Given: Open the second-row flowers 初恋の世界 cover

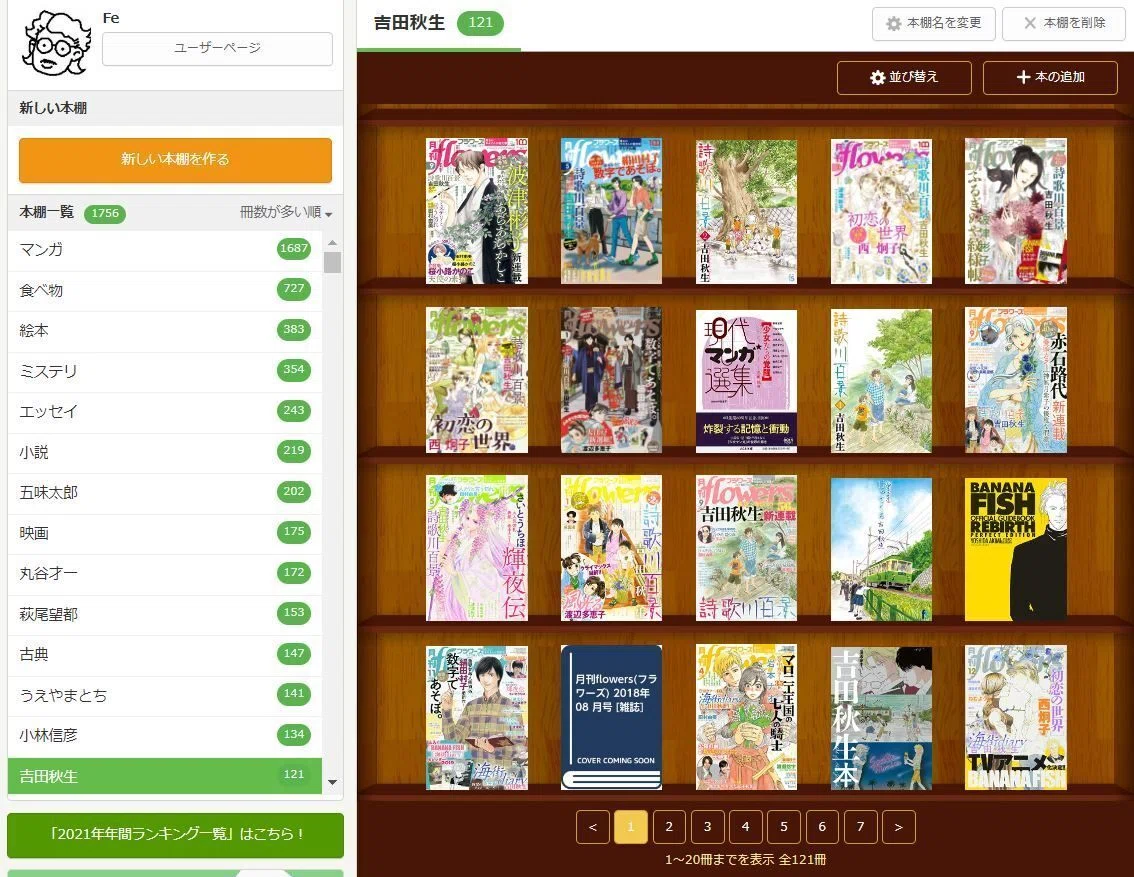Looking at the screenshot, I should 477,380.
